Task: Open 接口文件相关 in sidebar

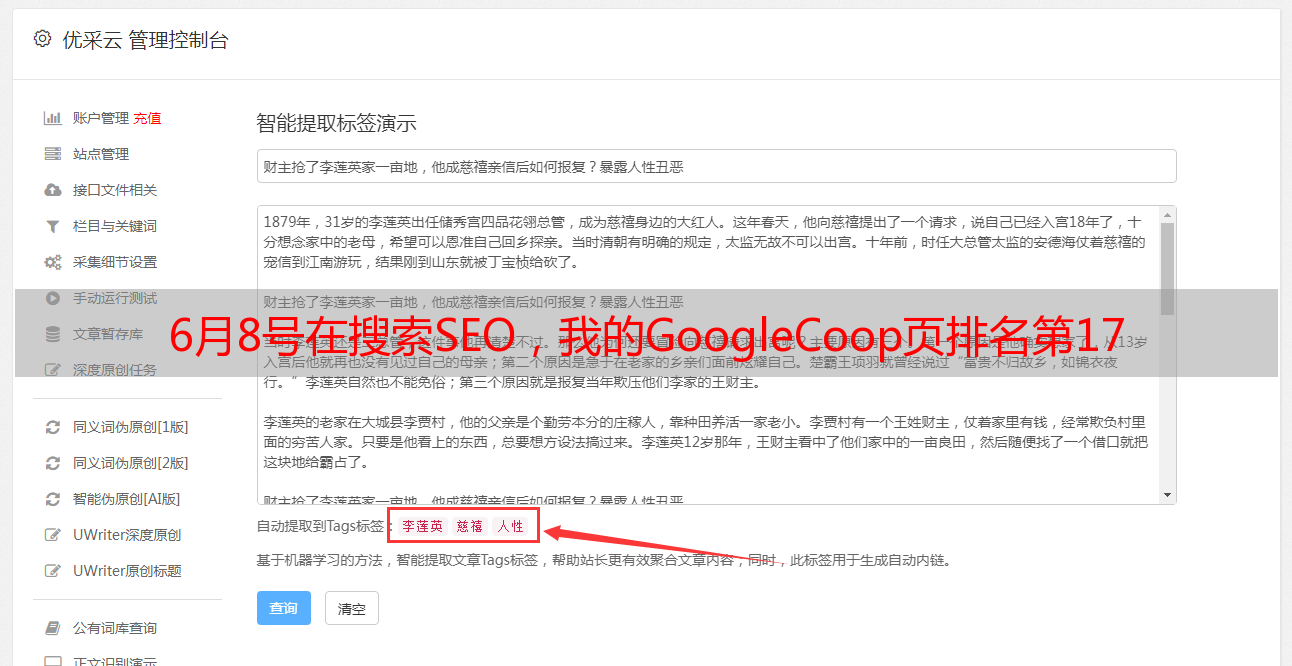Action: coord(115,190)
